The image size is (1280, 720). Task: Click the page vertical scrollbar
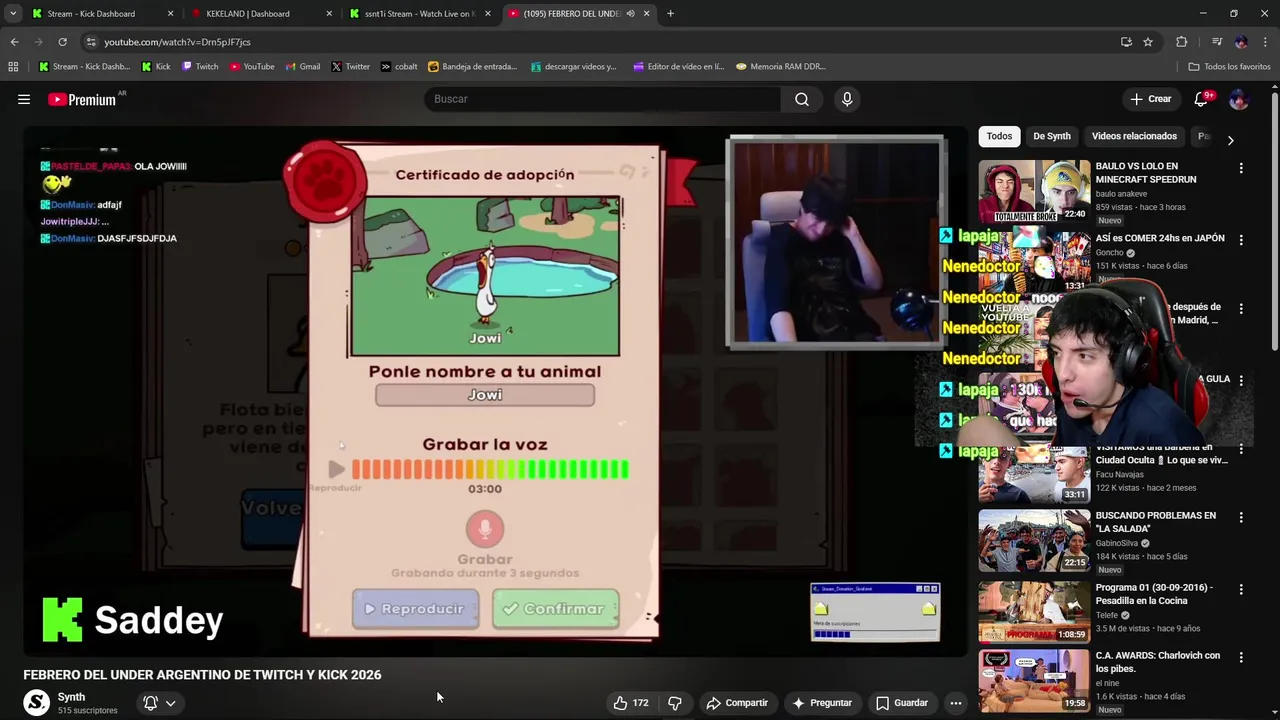pyautogui.click(x=1274, y=220)
